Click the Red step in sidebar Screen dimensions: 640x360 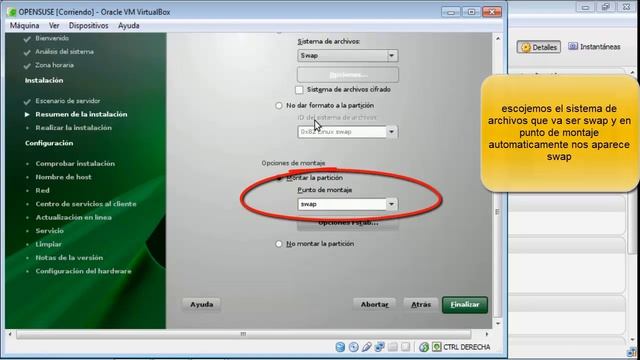[x=42, y=191]
